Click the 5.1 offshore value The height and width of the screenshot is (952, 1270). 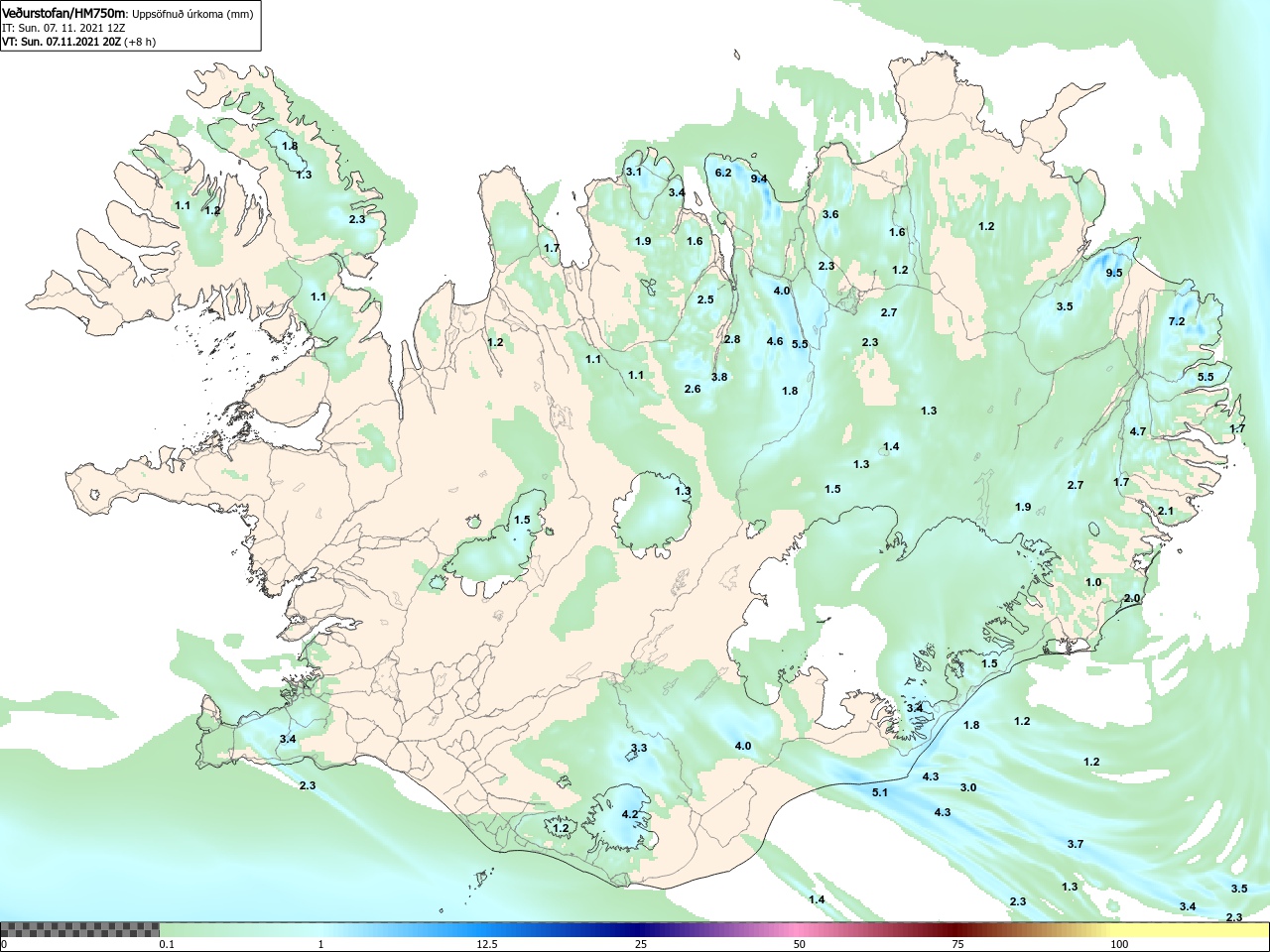pos(880,792)
